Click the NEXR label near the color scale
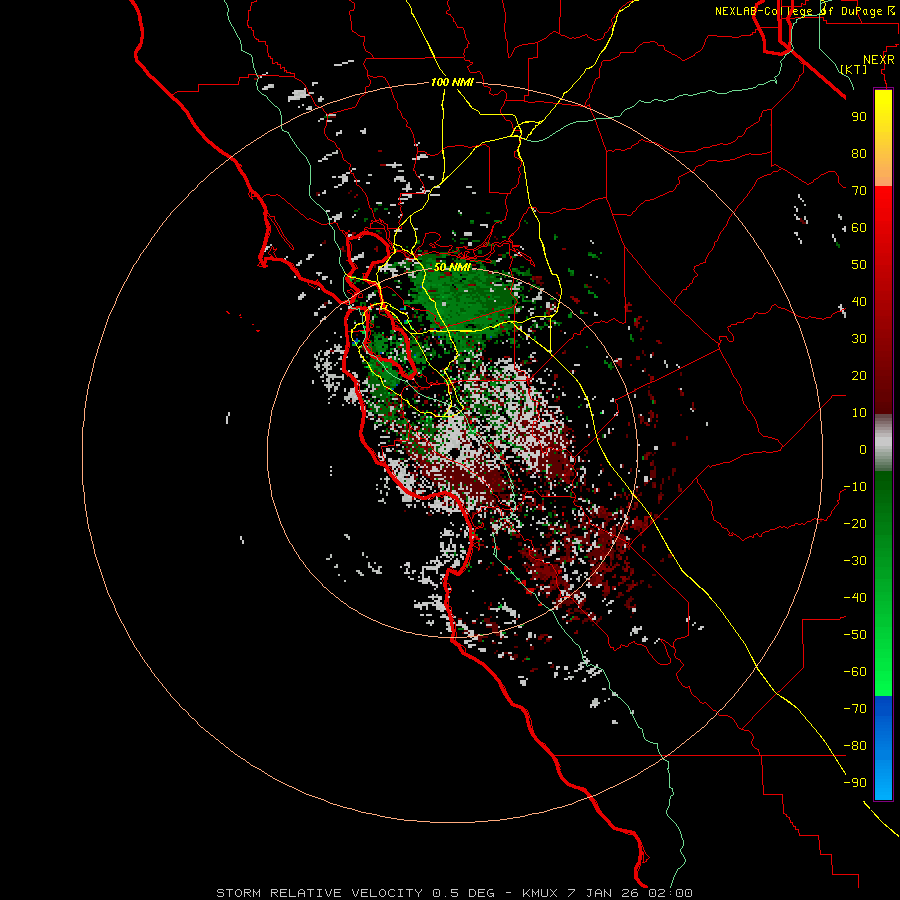This screenshot has width=900, height=900. point(879,60)
